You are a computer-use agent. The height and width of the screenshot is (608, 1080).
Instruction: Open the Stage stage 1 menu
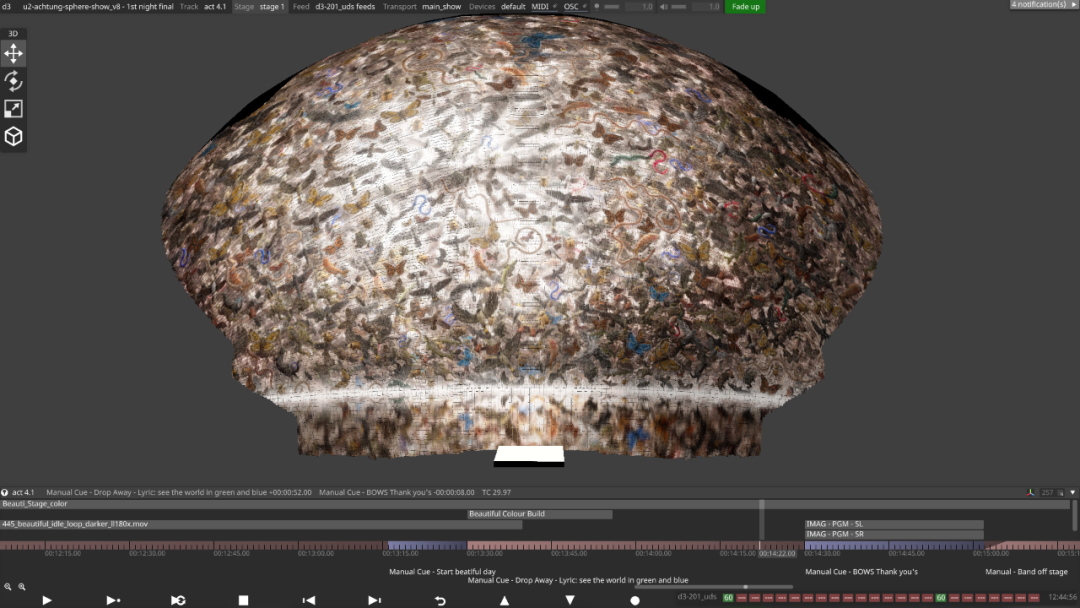259,6
